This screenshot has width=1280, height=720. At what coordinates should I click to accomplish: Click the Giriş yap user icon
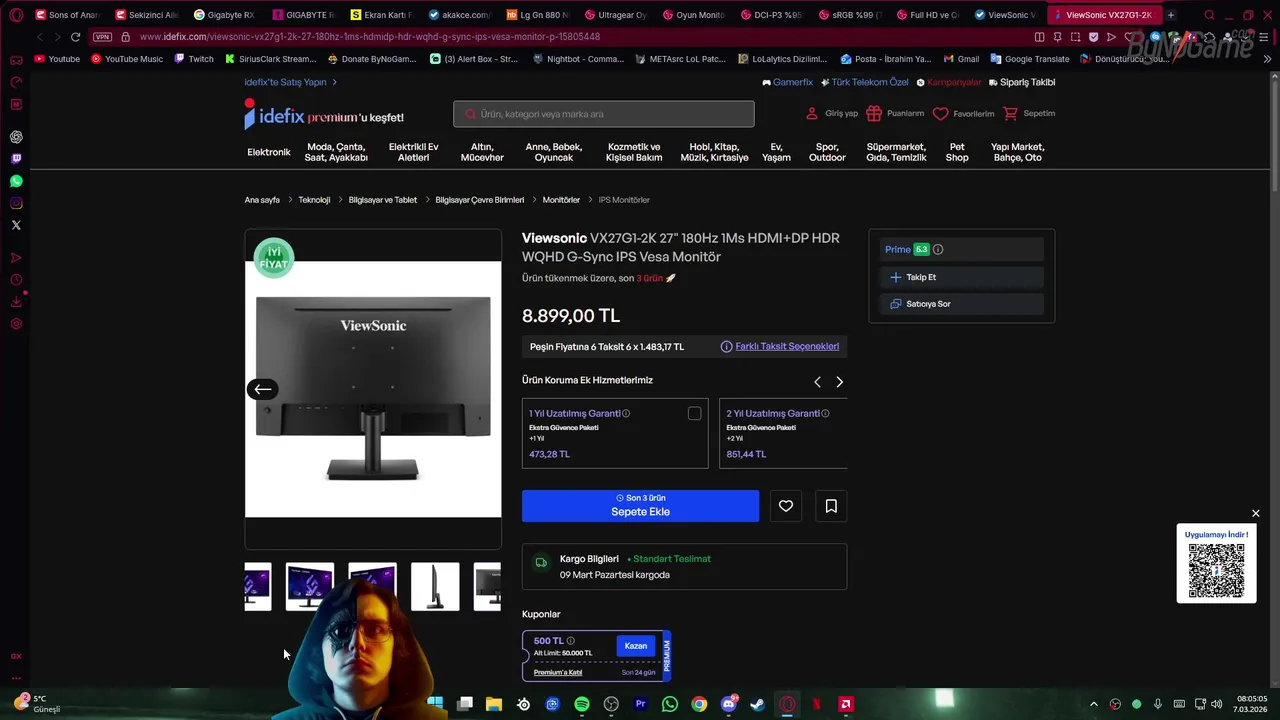click(x=812, y=114)
